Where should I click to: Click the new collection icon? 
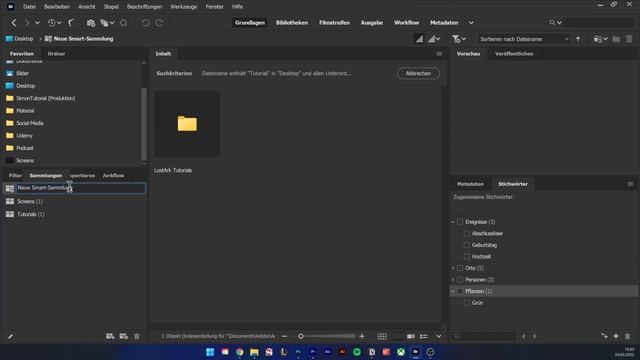tap(110, 336)
